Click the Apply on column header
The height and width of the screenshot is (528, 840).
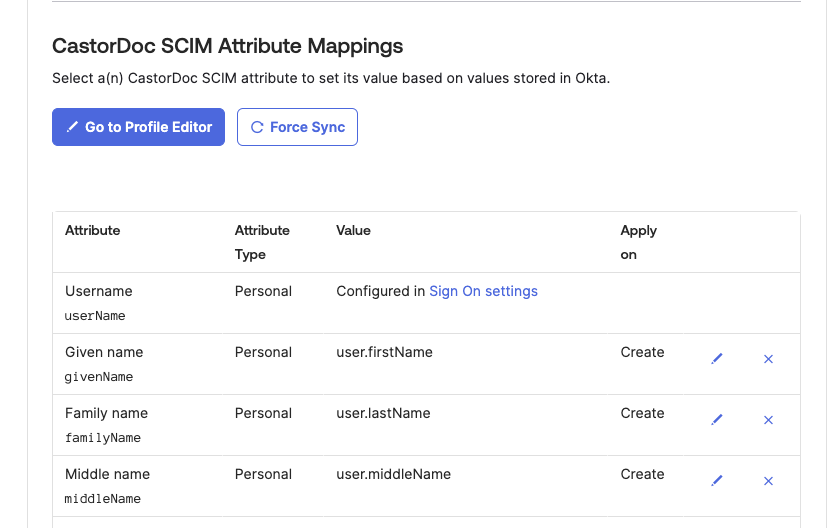pos(638,242)
